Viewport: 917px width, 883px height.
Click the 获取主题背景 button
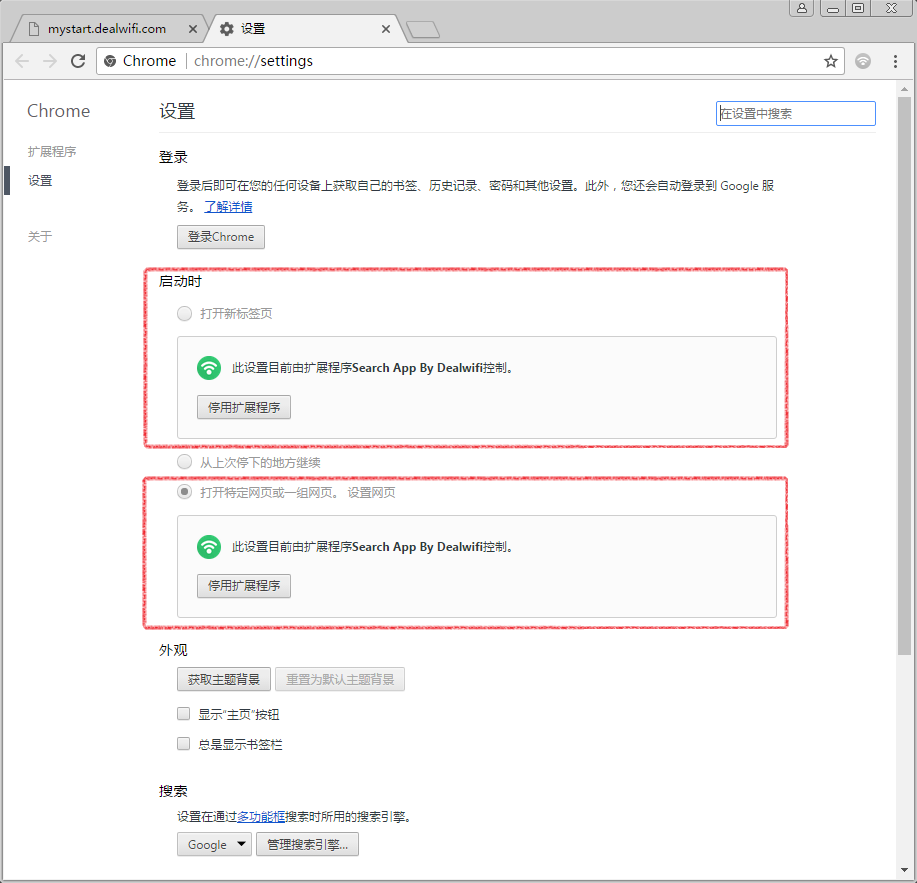[x=223, y=680]
